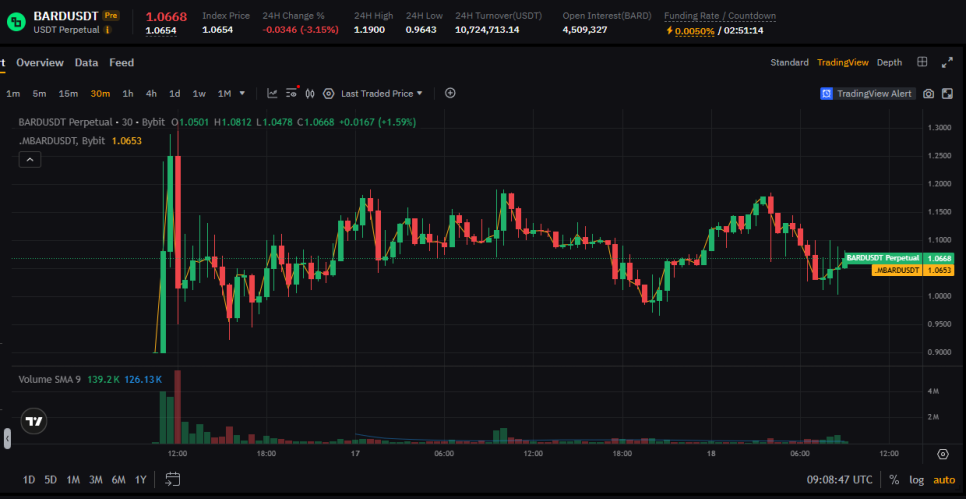Click the TradingView logo on chart

pos(34,421)
